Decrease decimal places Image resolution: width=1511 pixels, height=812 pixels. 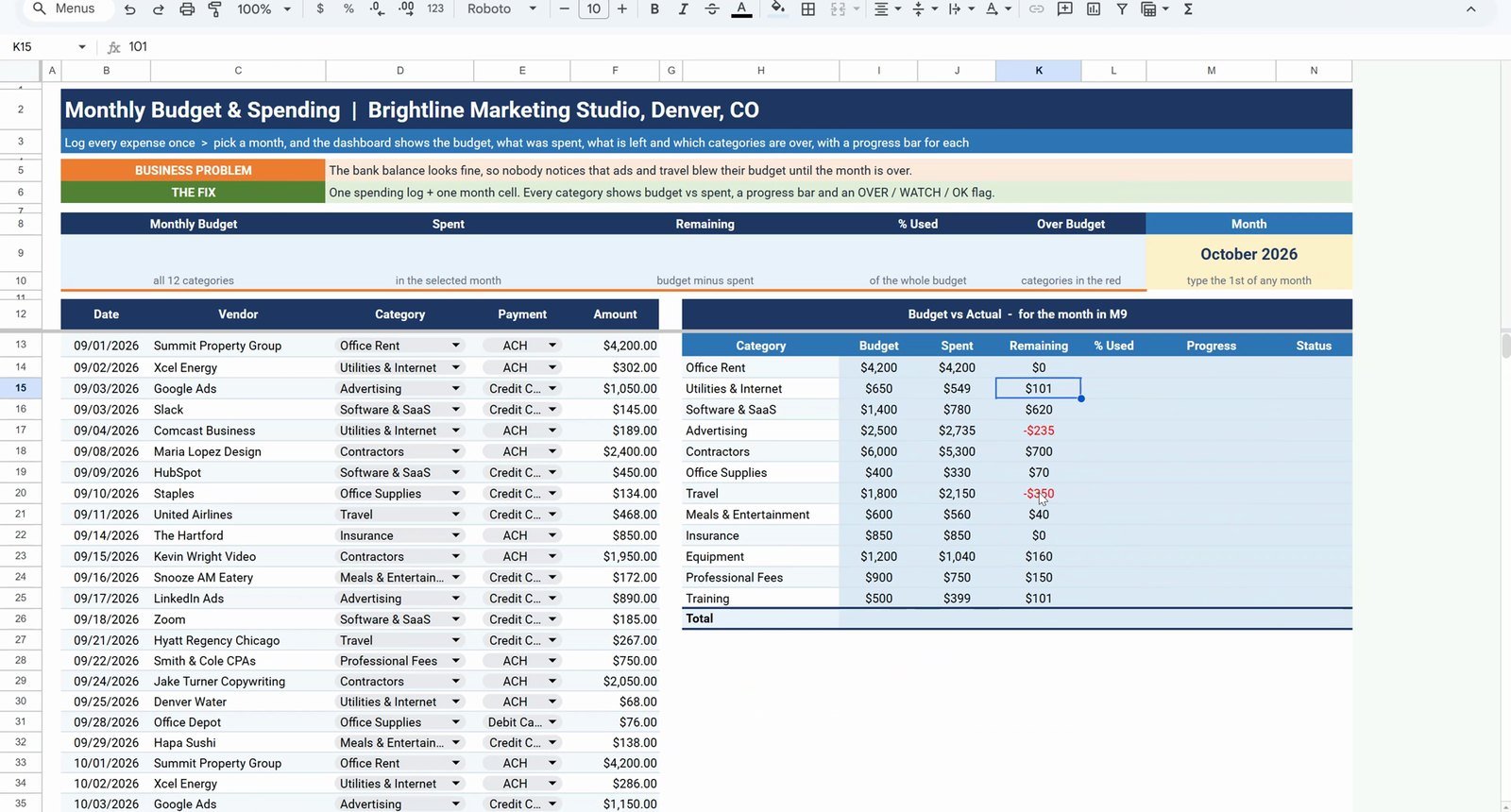pyautogui.click(x=377, y=9)
